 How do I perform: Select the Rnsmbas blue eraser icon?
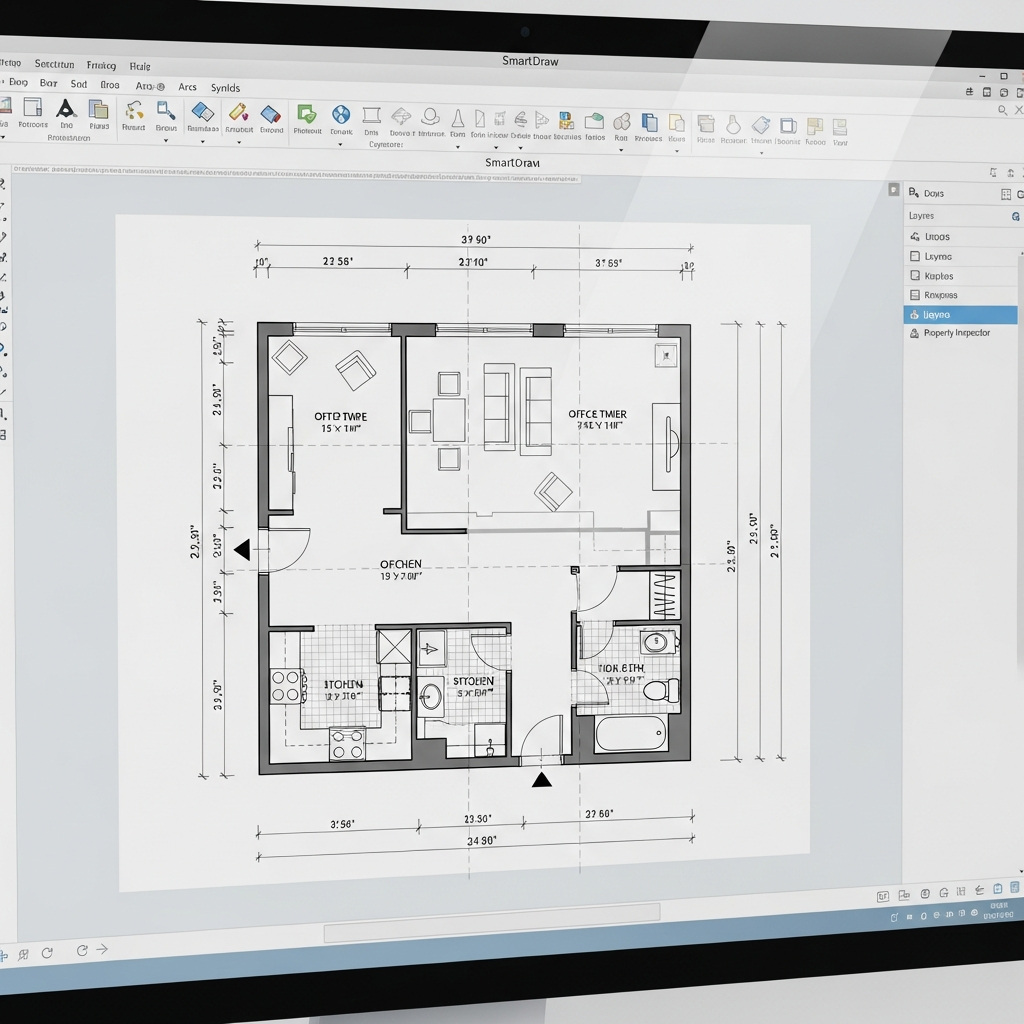click(x=203, y=111)
